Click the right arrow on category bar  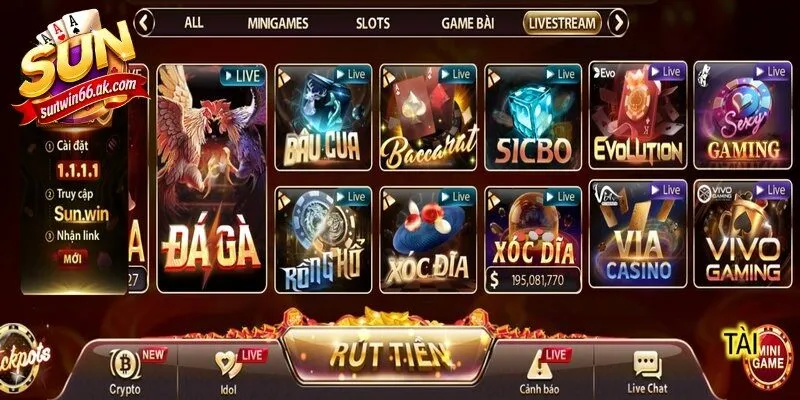618,22
